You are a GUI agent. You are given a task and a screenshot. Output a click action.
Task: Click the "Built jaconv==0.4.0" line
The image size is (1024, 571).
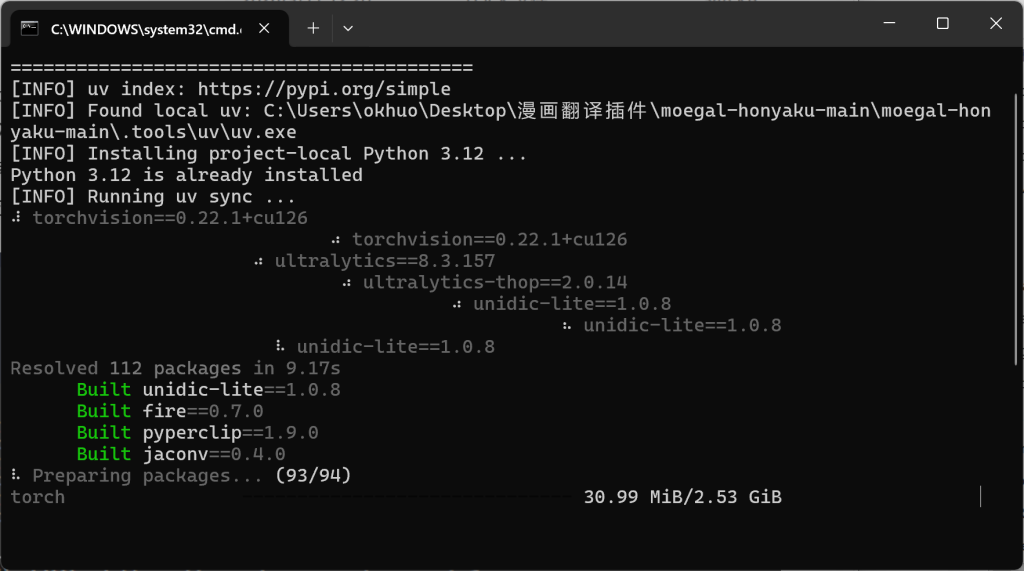[x=181, y=454]
